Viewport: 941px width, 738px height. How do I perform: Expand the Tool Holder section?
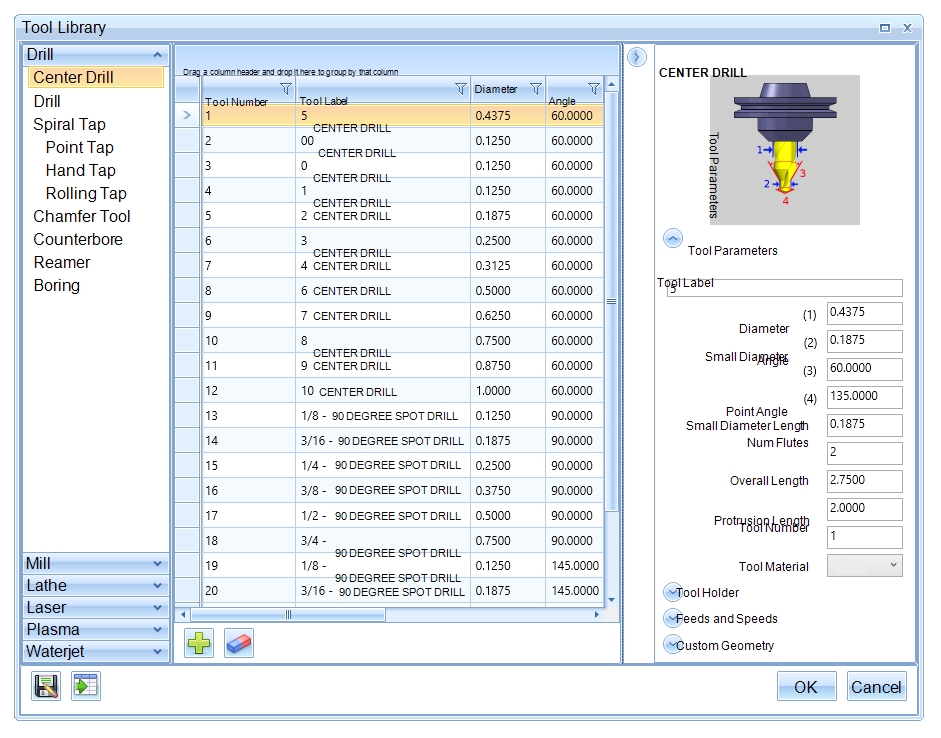pos(672,592)
